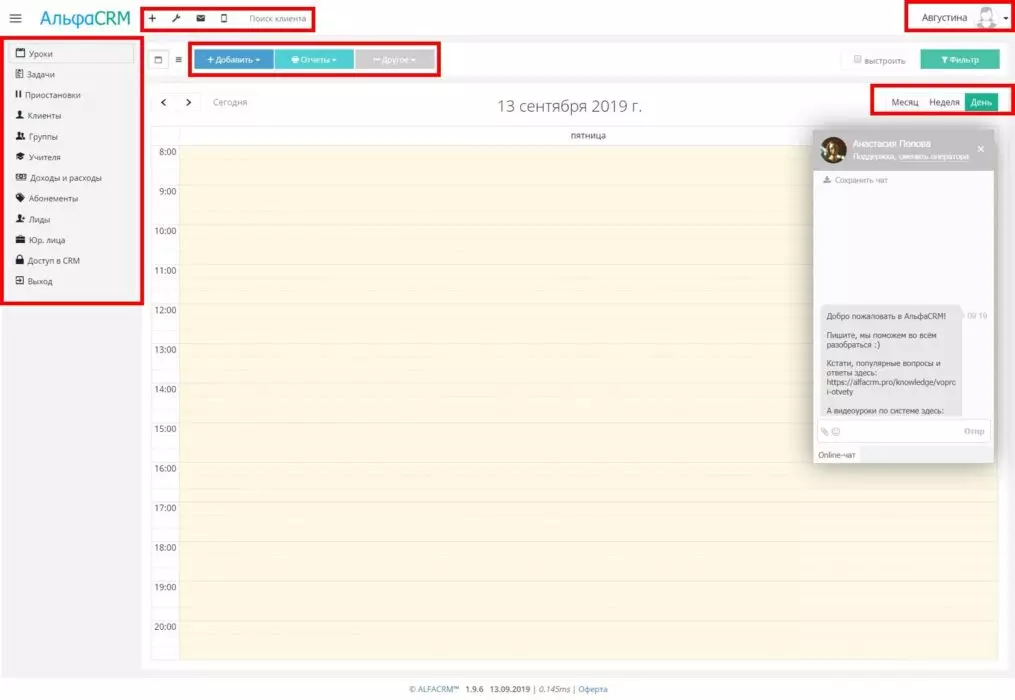Switch to Неделя view
The width and height of the screenshot is (1015, 700).
[944, 102]
